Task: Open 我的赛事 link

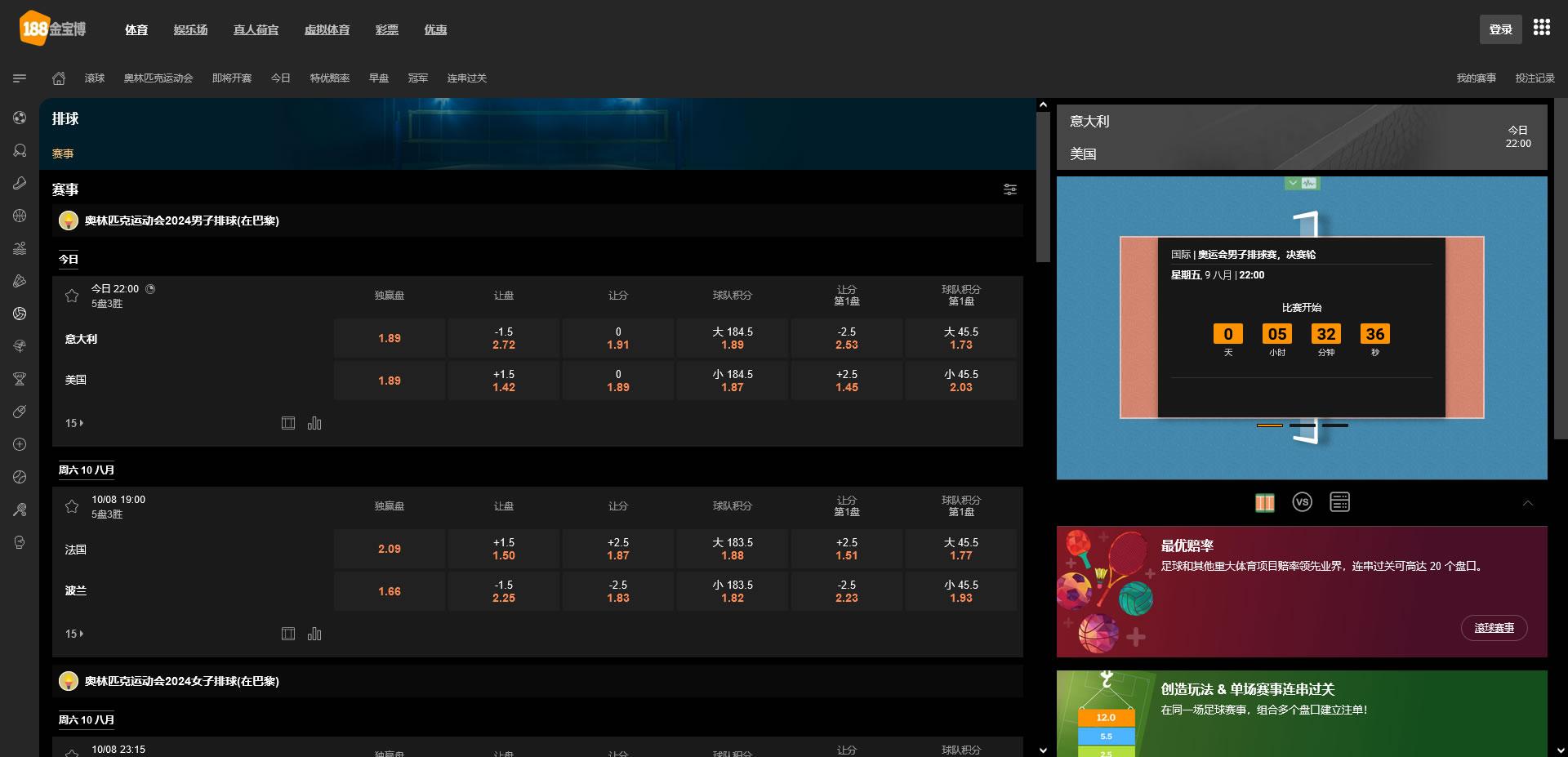Action: [1477, 78]
